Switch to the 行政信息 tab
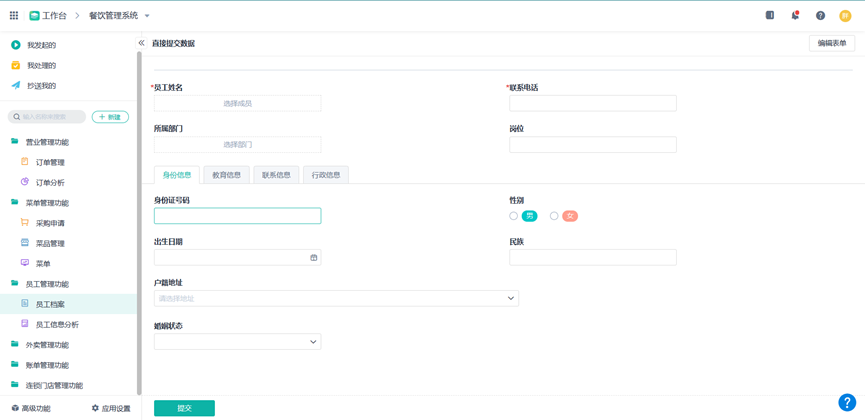 click(326, 175)
